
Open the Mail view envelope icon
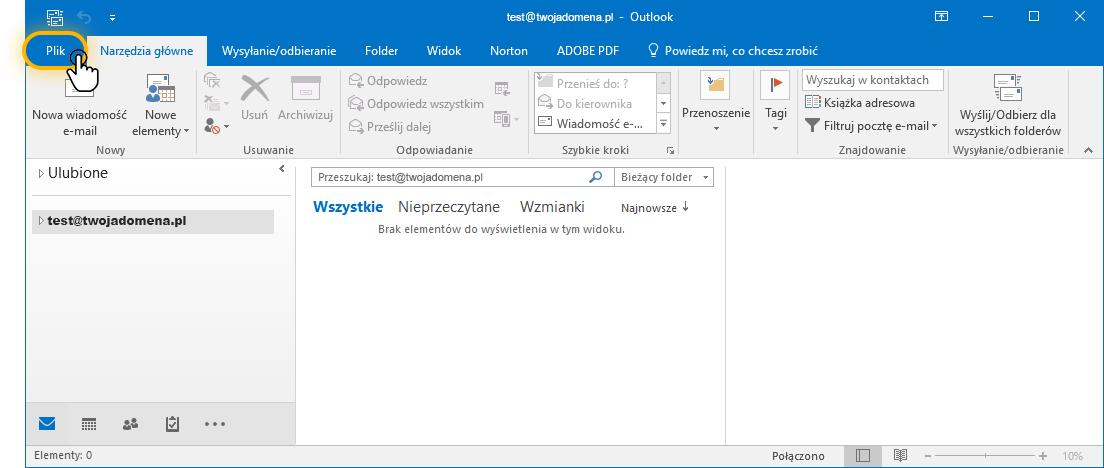[x=46, y=424]
